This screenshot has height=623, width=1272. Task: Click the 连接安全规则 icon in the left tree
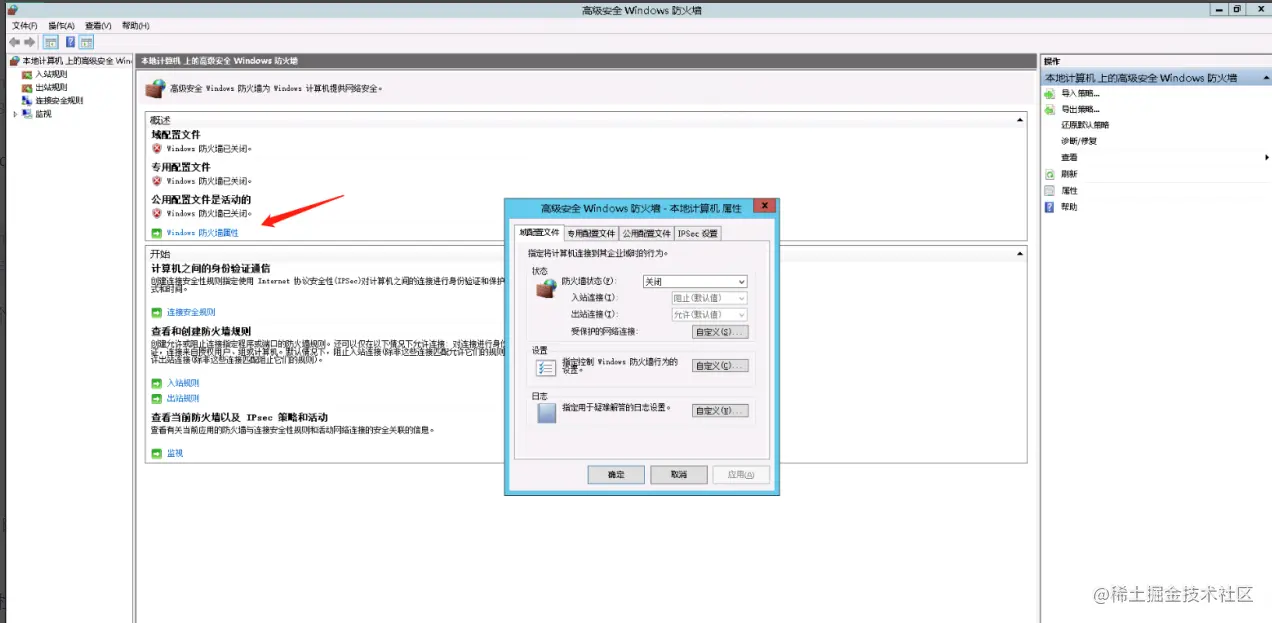26,100
